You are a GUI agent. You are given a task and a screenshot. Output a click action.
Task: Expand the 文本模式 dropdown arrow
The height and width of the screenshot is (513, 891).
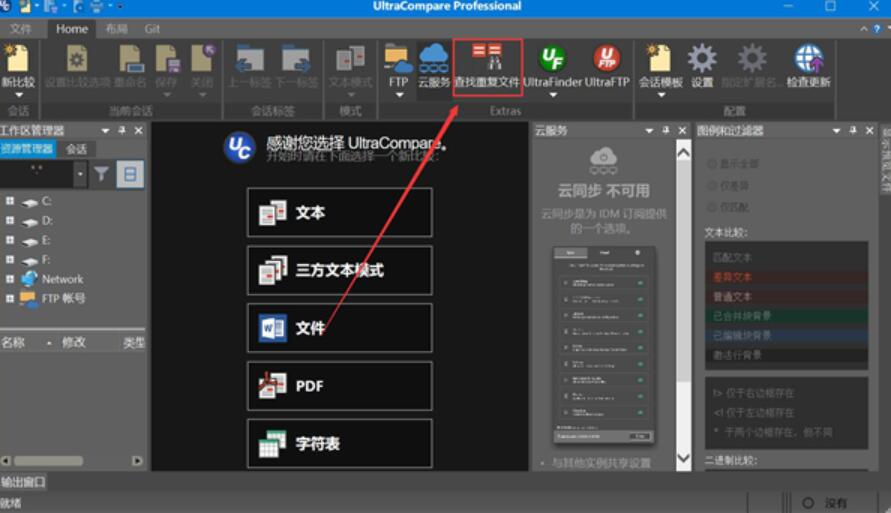tap(351, 95)
